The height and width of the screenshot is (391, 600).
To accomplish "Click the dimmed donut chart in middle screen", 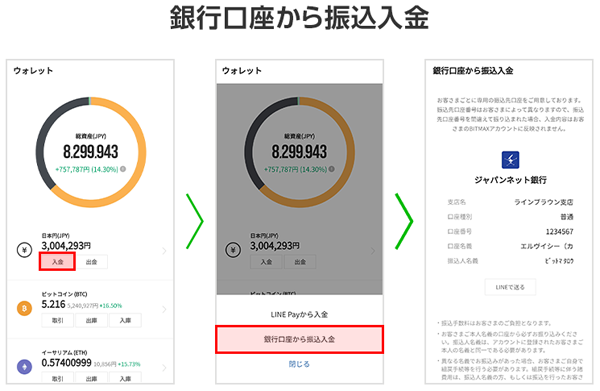I will [x=299, y=152].
